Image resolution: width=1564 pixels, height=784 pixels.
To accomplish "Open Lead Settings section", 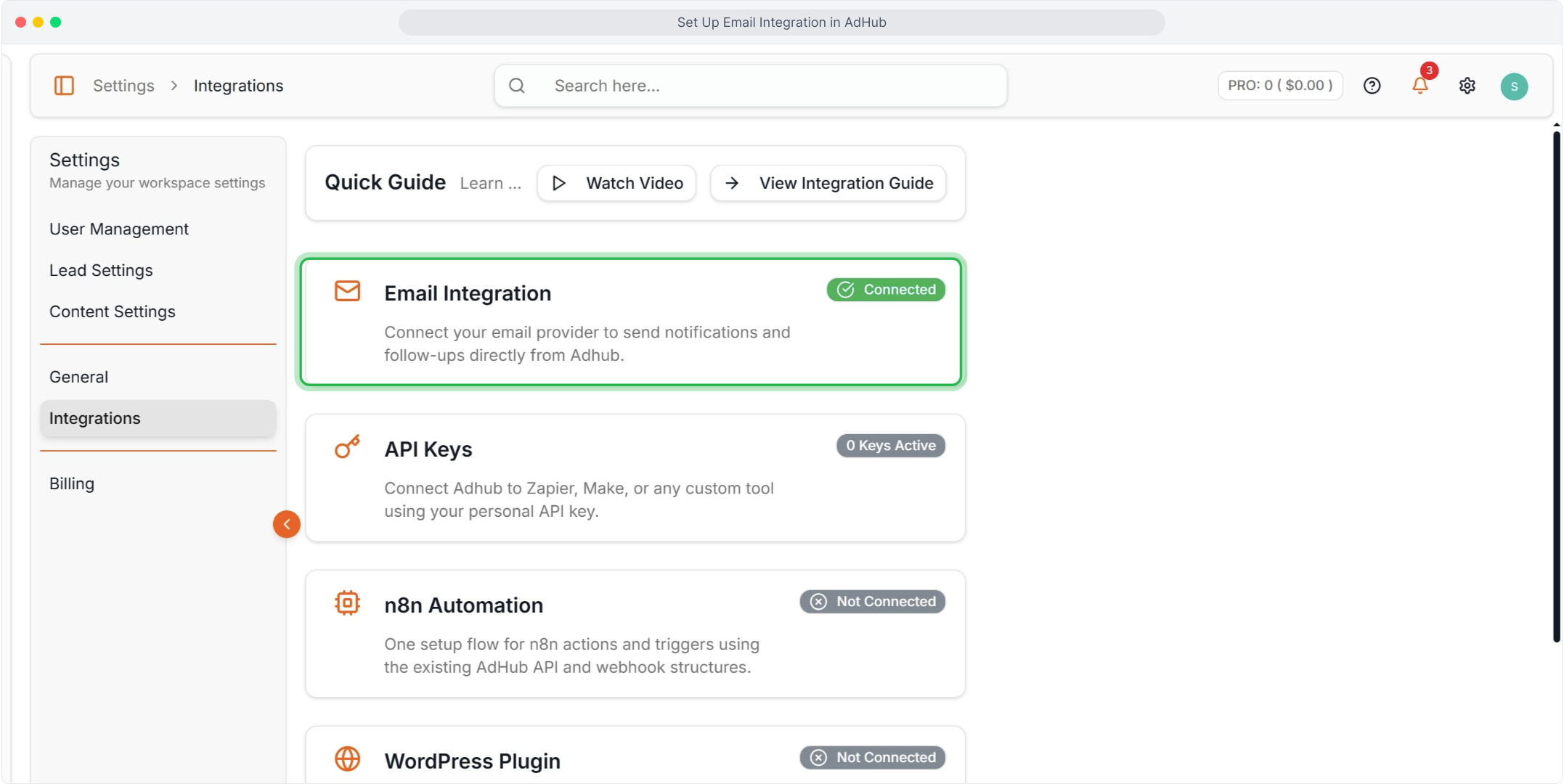I will 101,271.
